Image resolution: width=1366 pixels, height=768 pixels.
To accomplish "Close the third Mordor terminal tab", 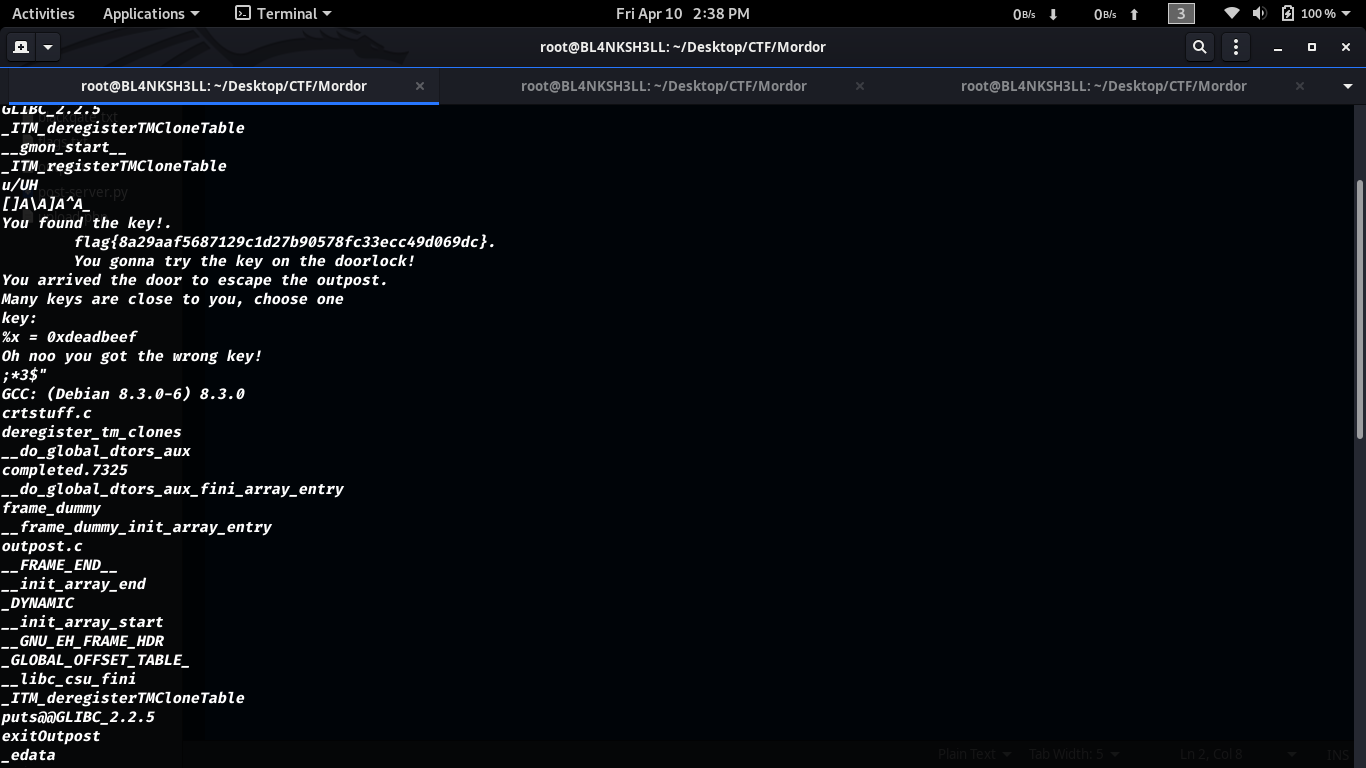I will tap(1300, 86).
